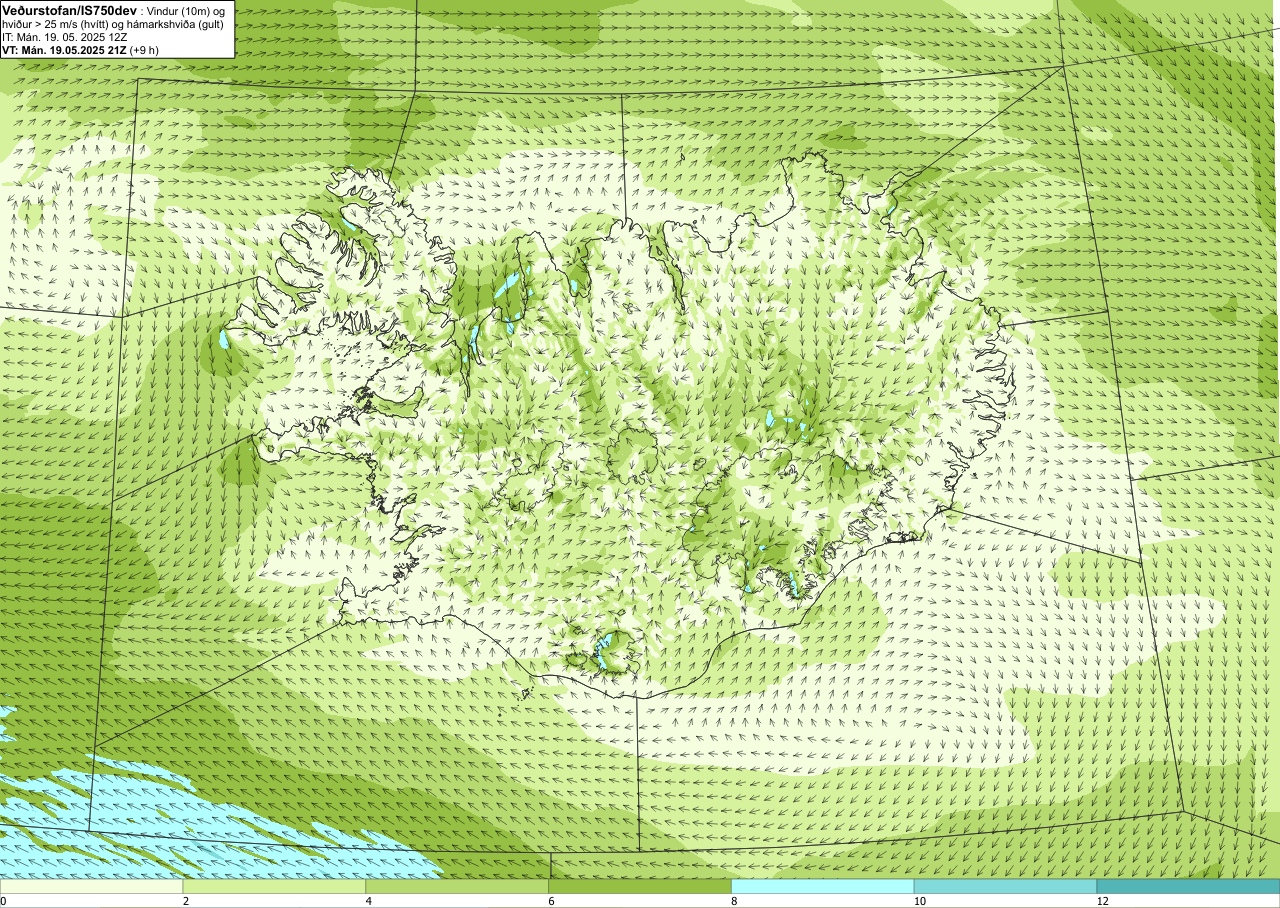Click the '0' tick label on the color scale
1280x908 pixels.
point(4,901)
